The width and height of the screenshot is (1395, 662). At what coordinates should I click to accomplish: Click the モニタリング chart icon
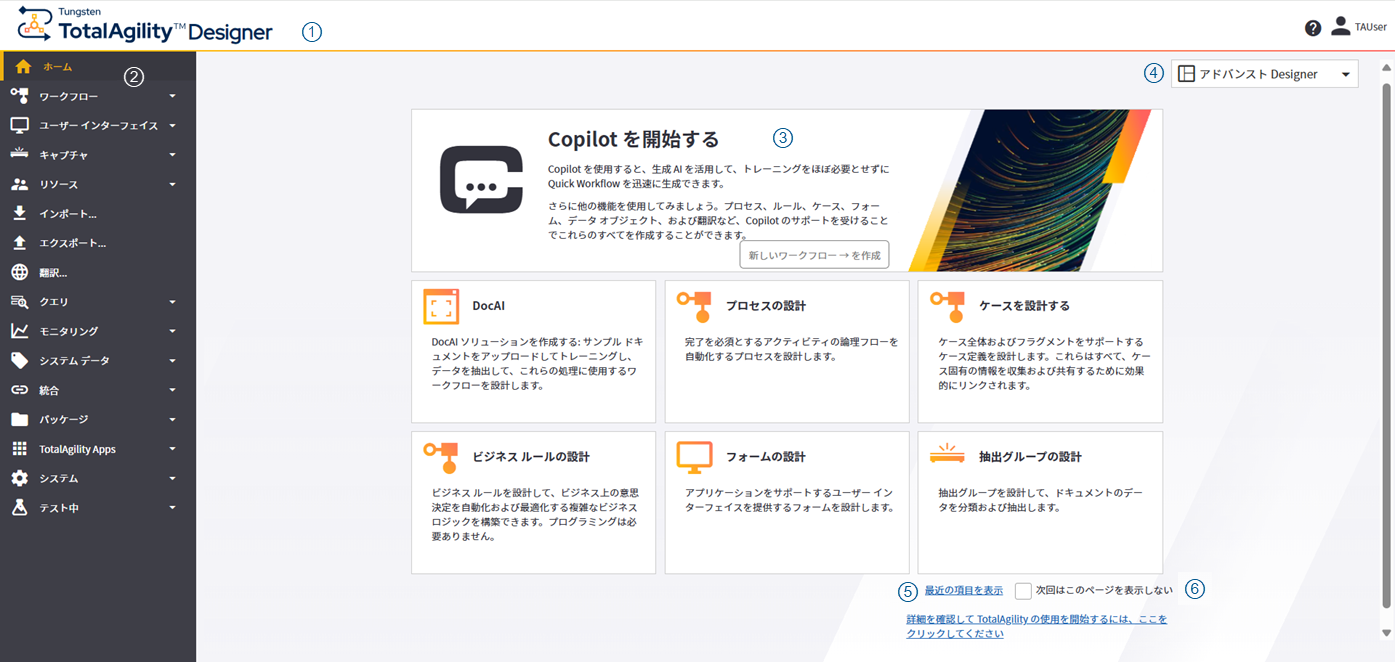tap(22, 331)
